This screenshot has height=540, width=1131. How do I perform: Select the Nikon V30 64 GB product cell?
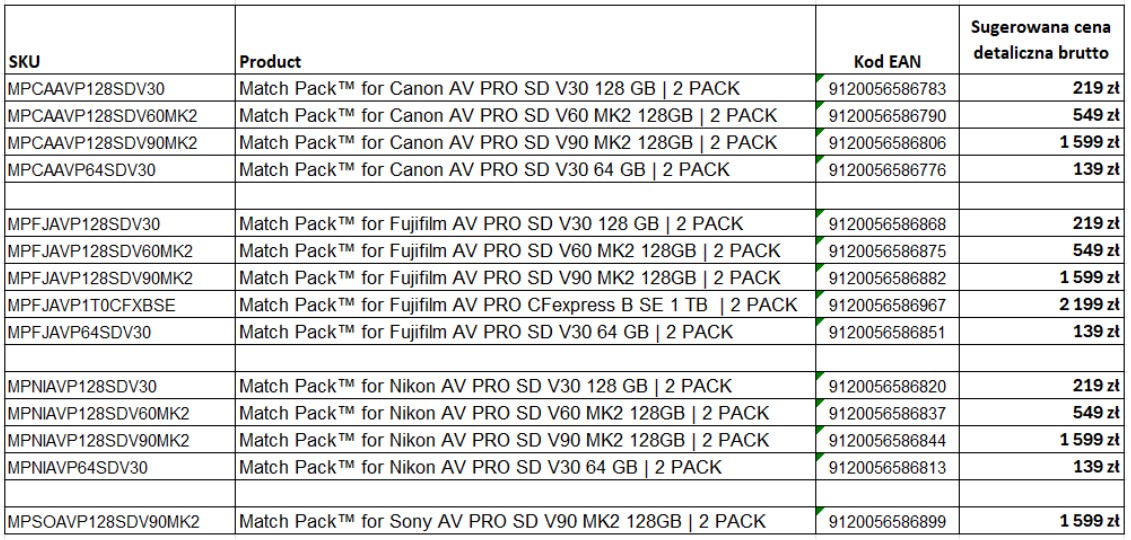click(526, 466)
